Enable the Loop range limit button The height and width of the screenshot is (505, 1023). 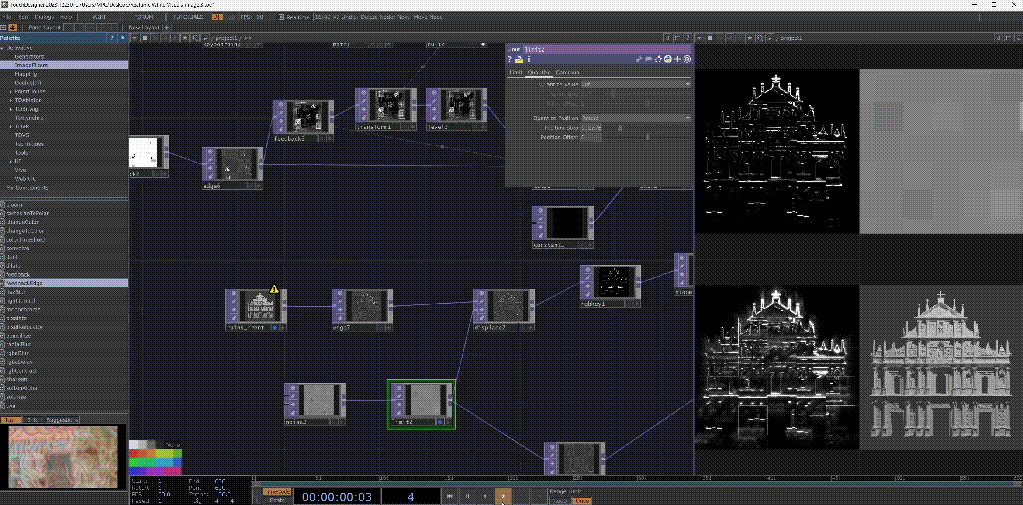[559, 499]
